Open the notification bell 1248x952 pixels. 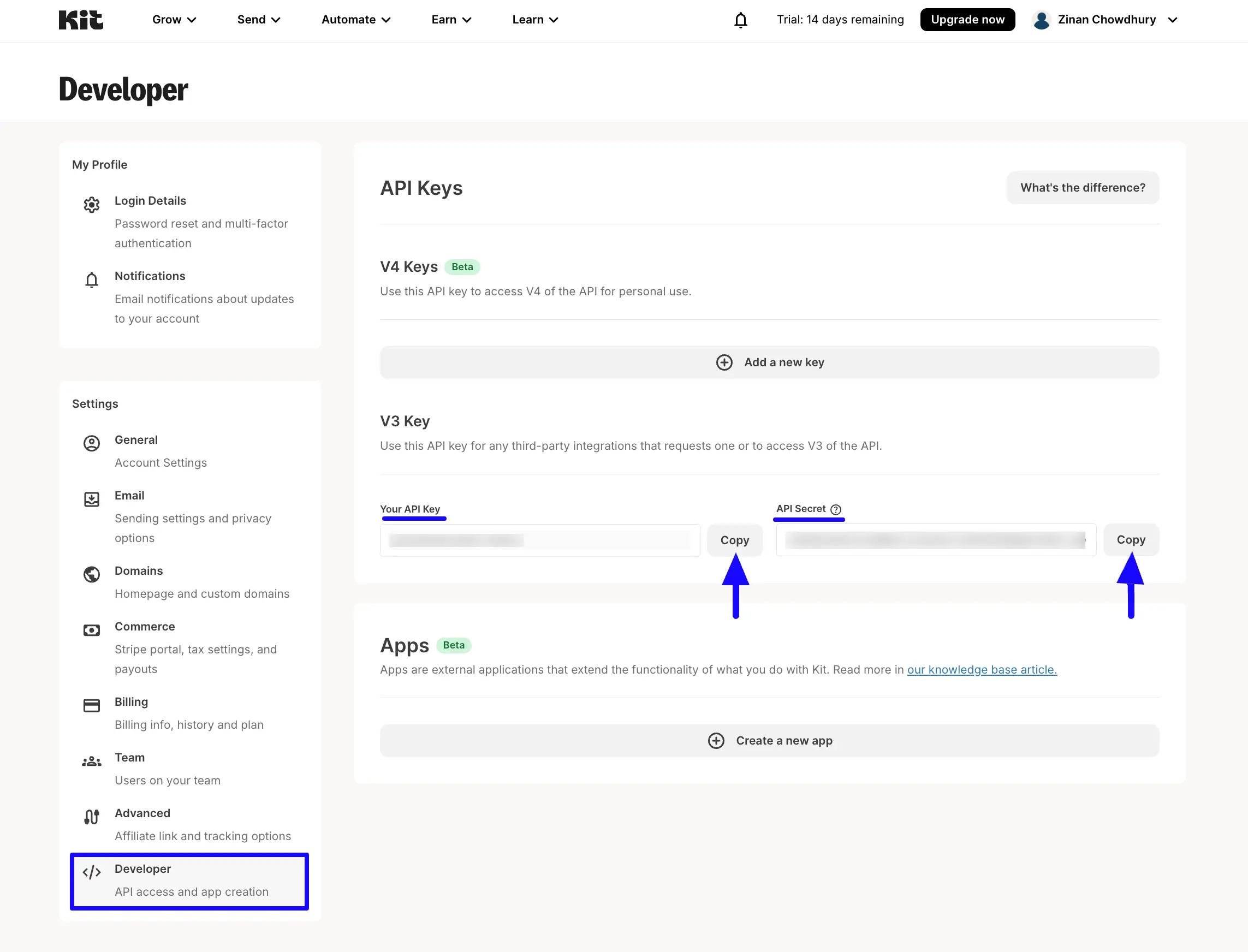740,20
